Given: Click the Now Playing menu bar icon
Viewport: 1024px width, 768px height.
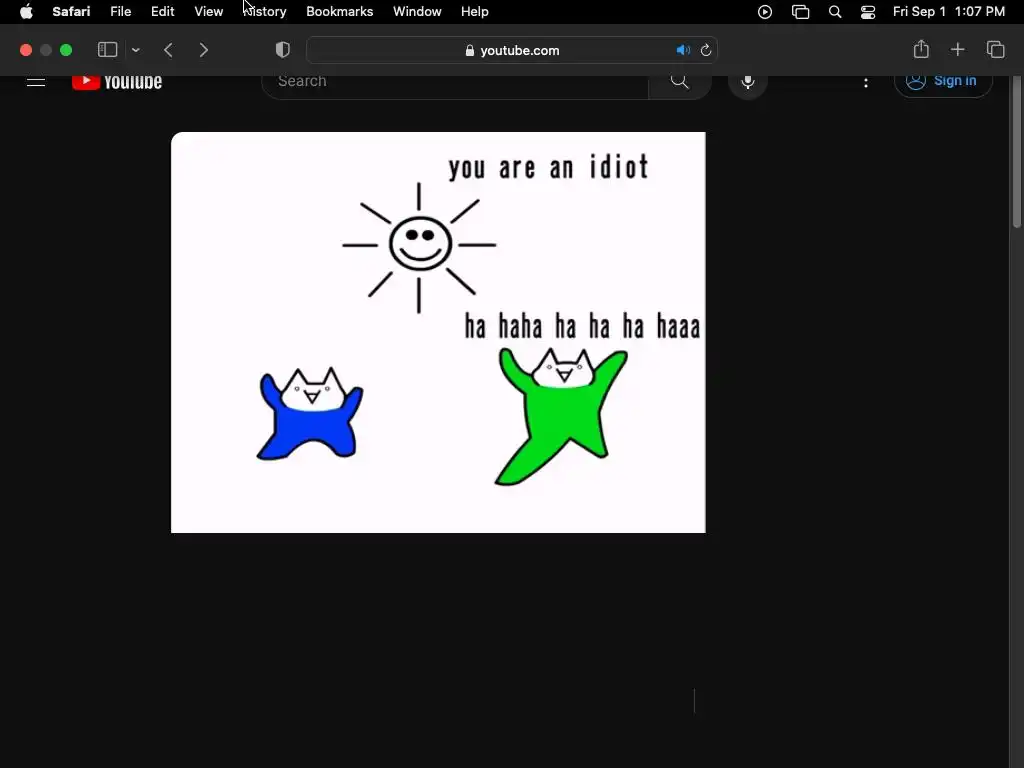Looking at the screenshot, I should tap(765, 12).
